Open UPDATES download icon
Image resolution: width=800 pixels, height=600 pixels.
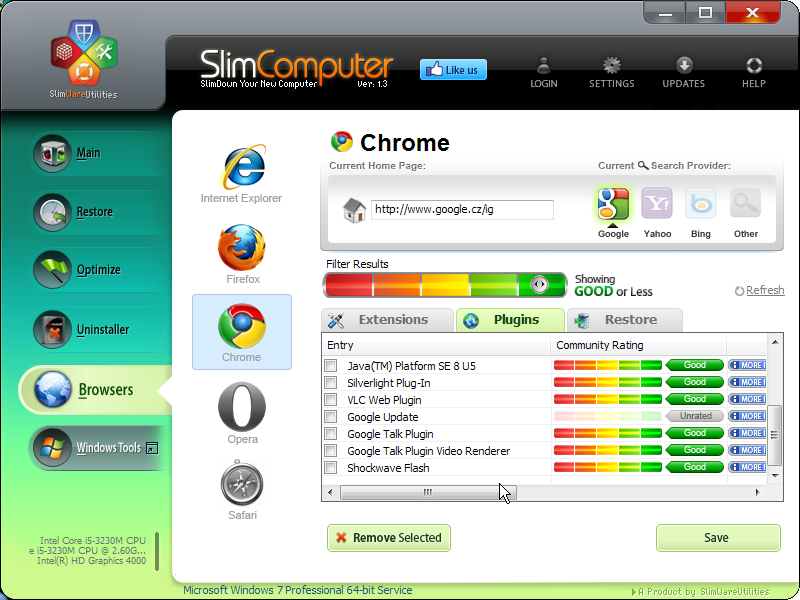point(684,72)
